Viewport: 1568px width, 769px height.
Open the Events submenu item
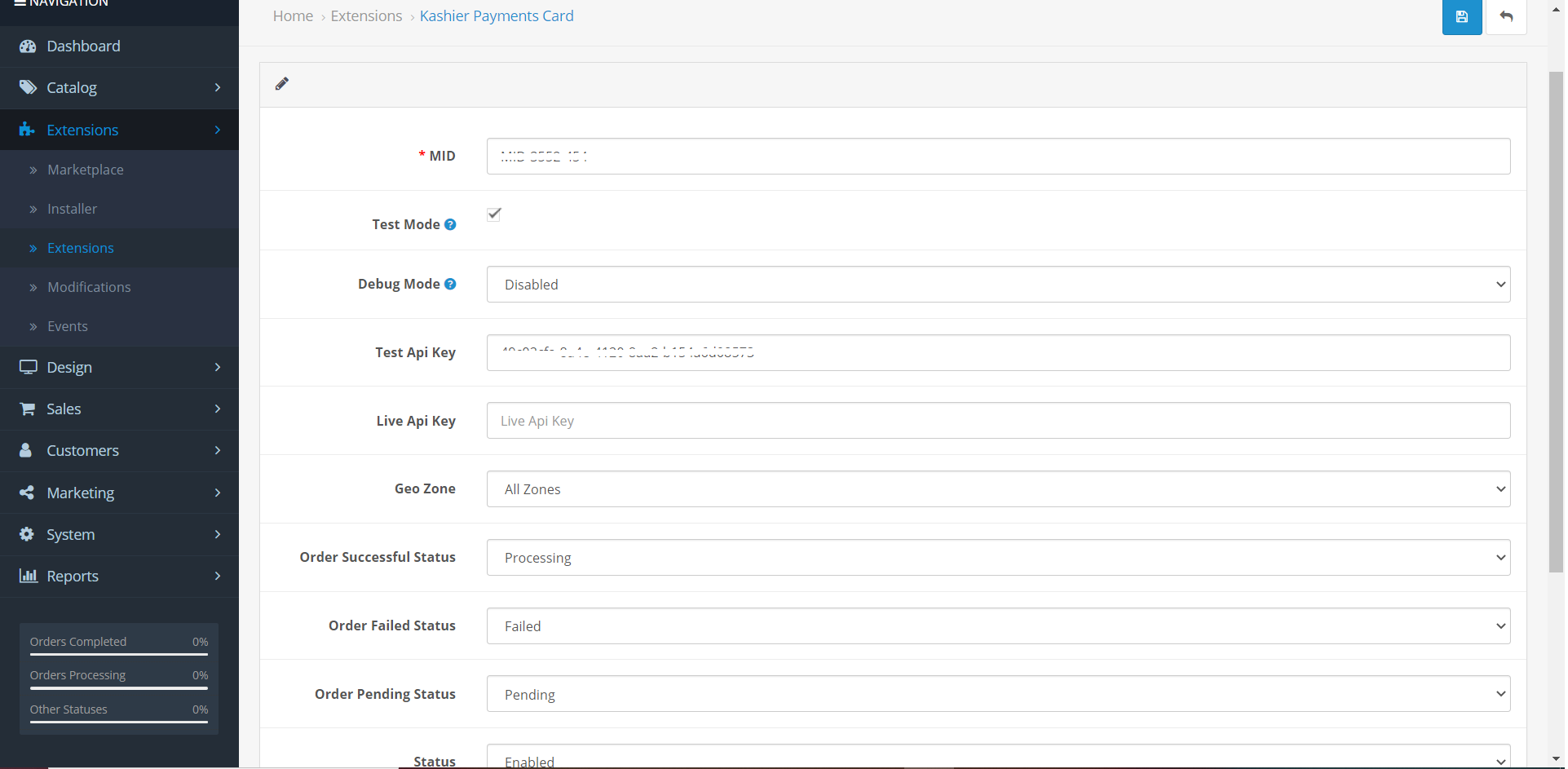click(119, 326)
